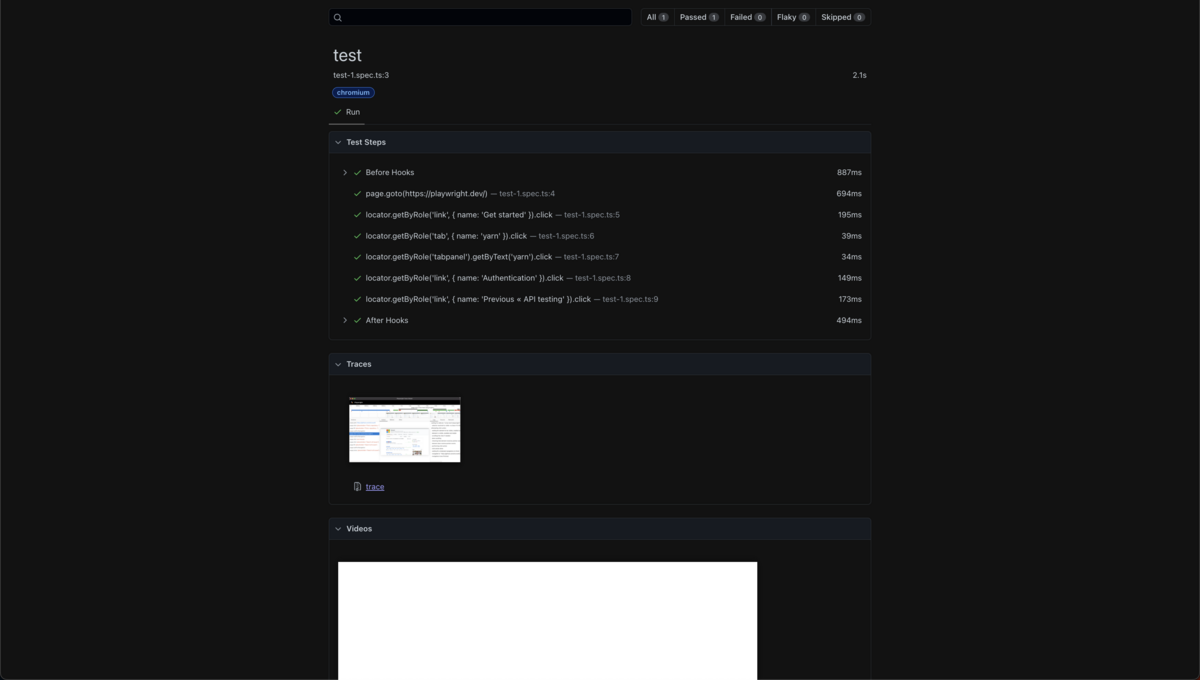Select the Authentication link click step

(x=600, y=278)
